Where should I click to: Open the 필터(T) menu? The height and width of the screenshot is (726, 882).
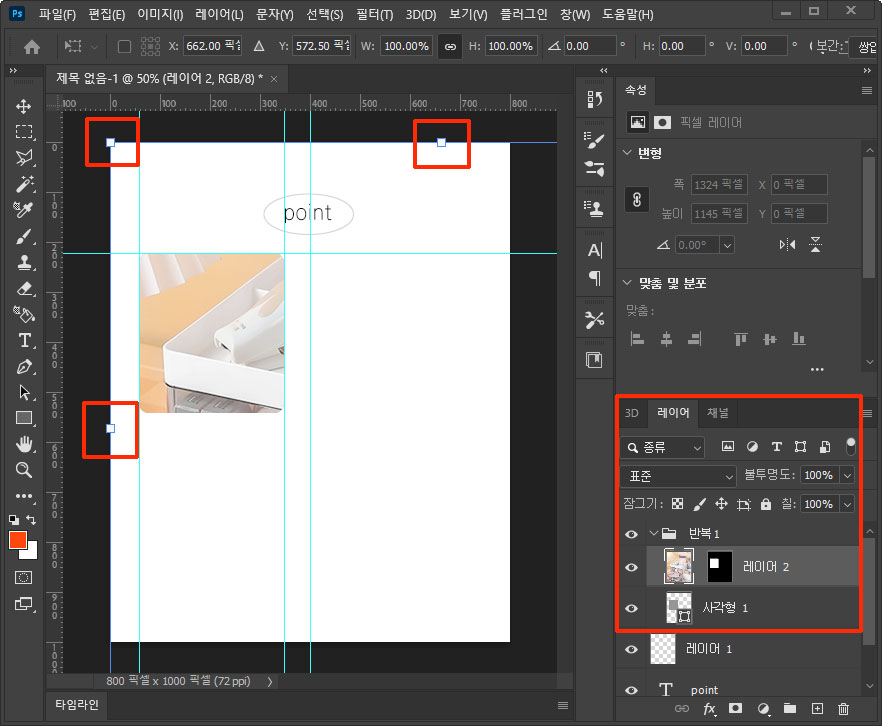(x=375, y=14)
